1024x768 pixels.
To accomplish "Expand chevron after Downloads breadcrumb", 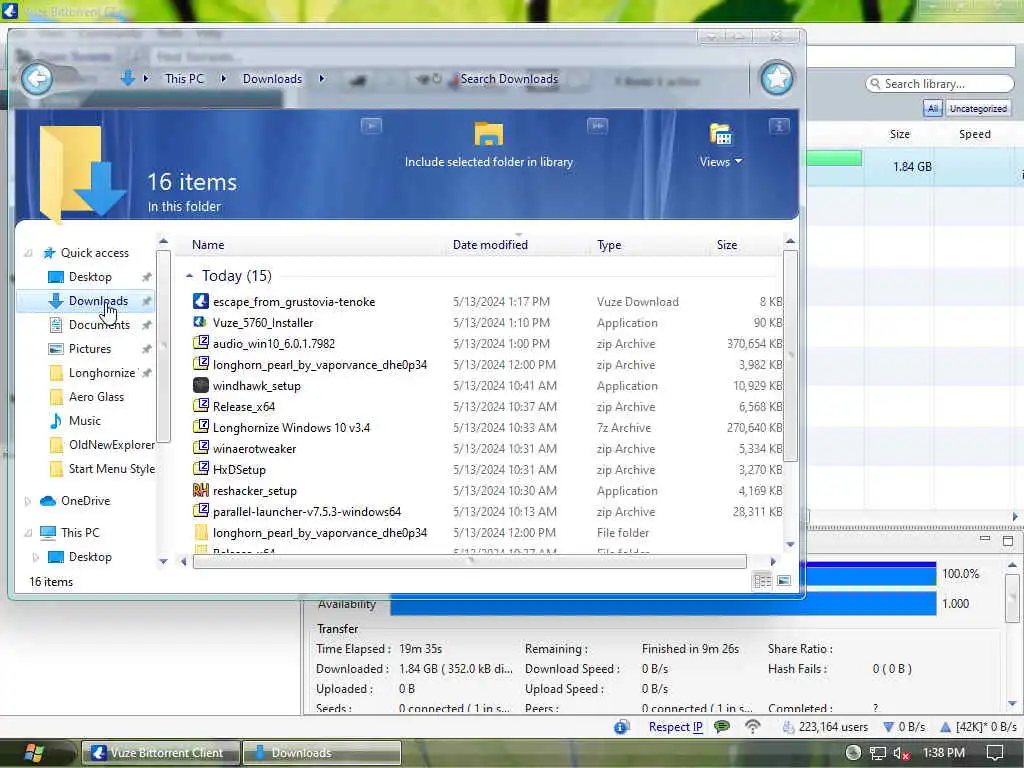I will coord(321,78).
